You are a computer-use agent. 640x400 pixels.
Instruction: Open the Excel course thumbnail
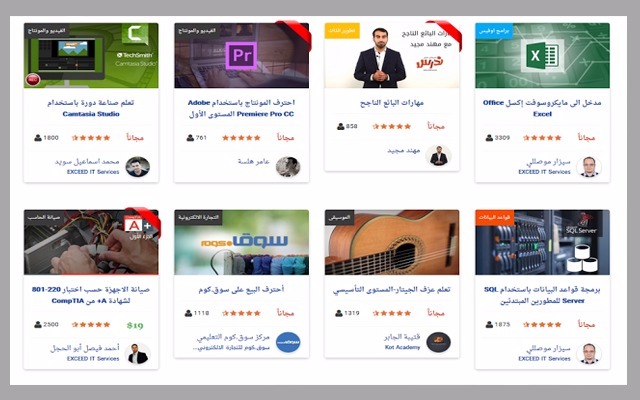pyautogui.click(x=542, y=56)
